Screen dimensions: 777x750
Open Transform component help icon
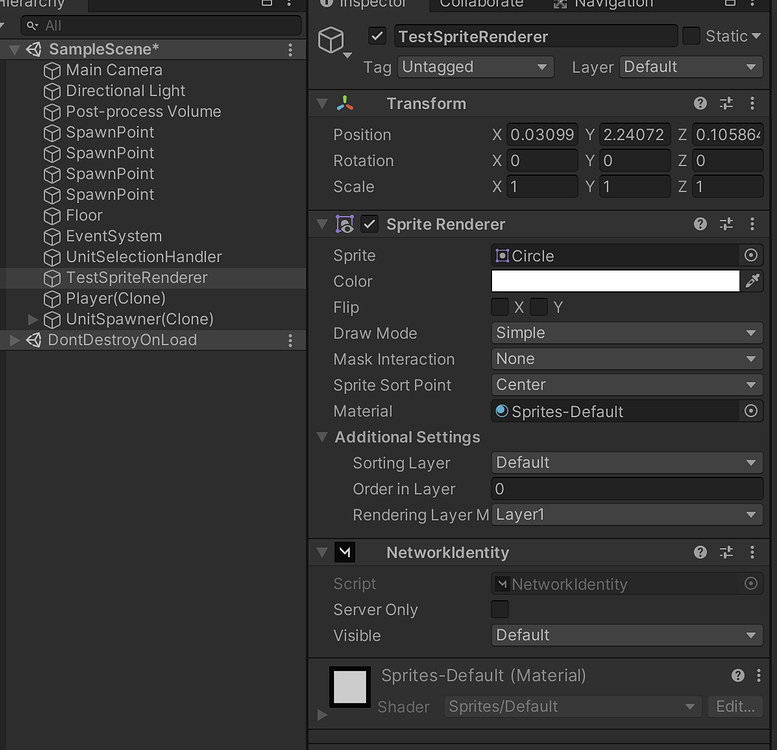click(x=701, y=104)
